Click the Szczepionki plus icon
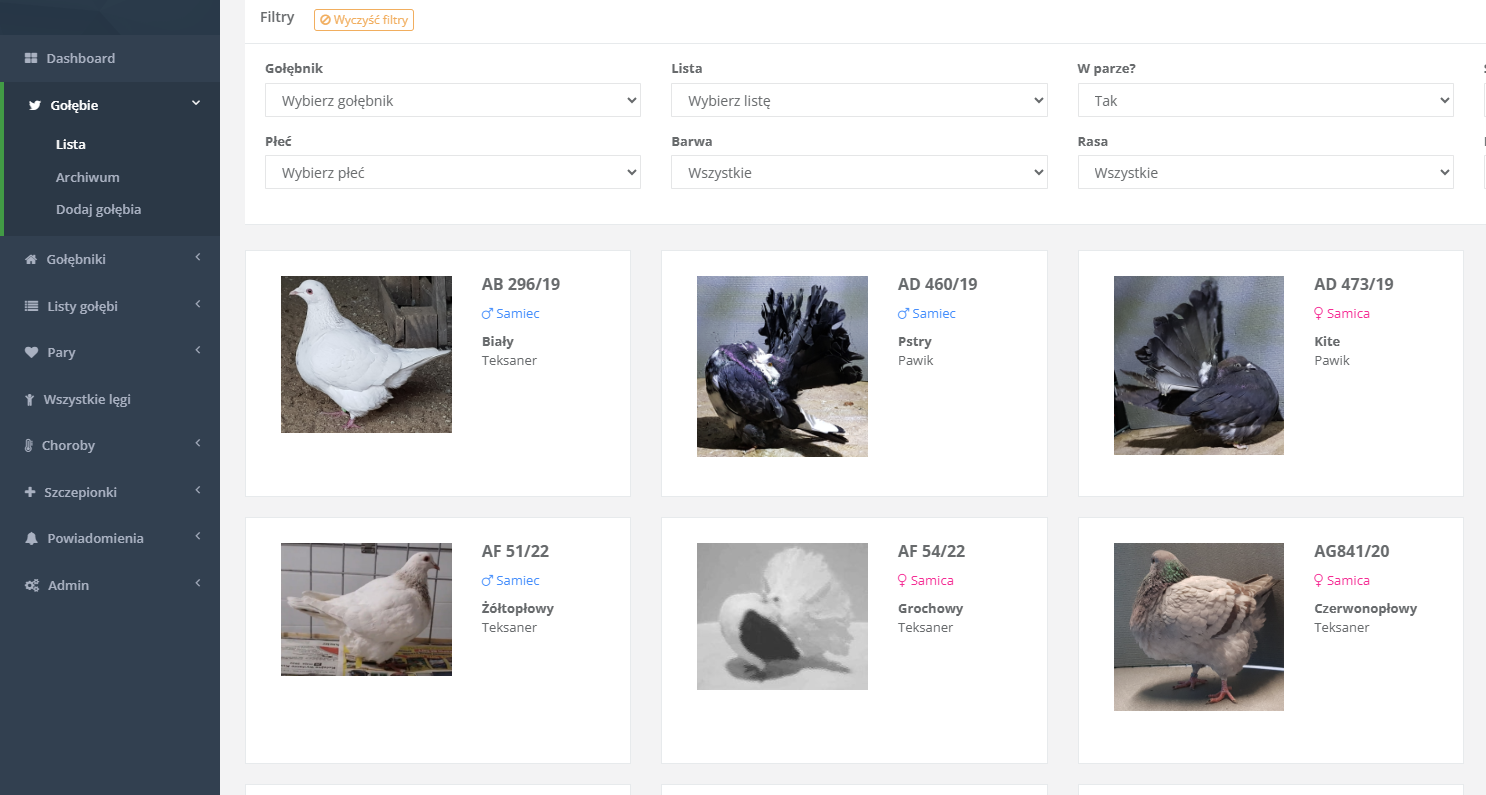Screen dimensions: 1486x795 pyautogui.click(x=29, y=491)
